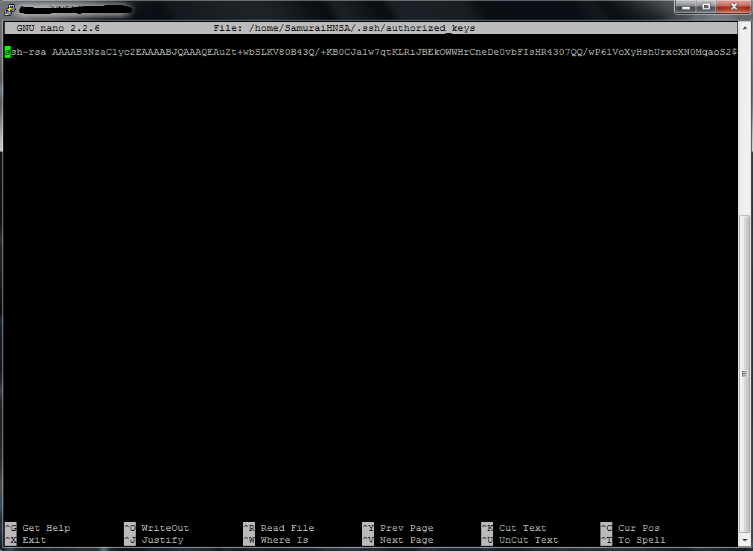
Task: Click the ^R Read File shortcut
Action: coord(279,527)
